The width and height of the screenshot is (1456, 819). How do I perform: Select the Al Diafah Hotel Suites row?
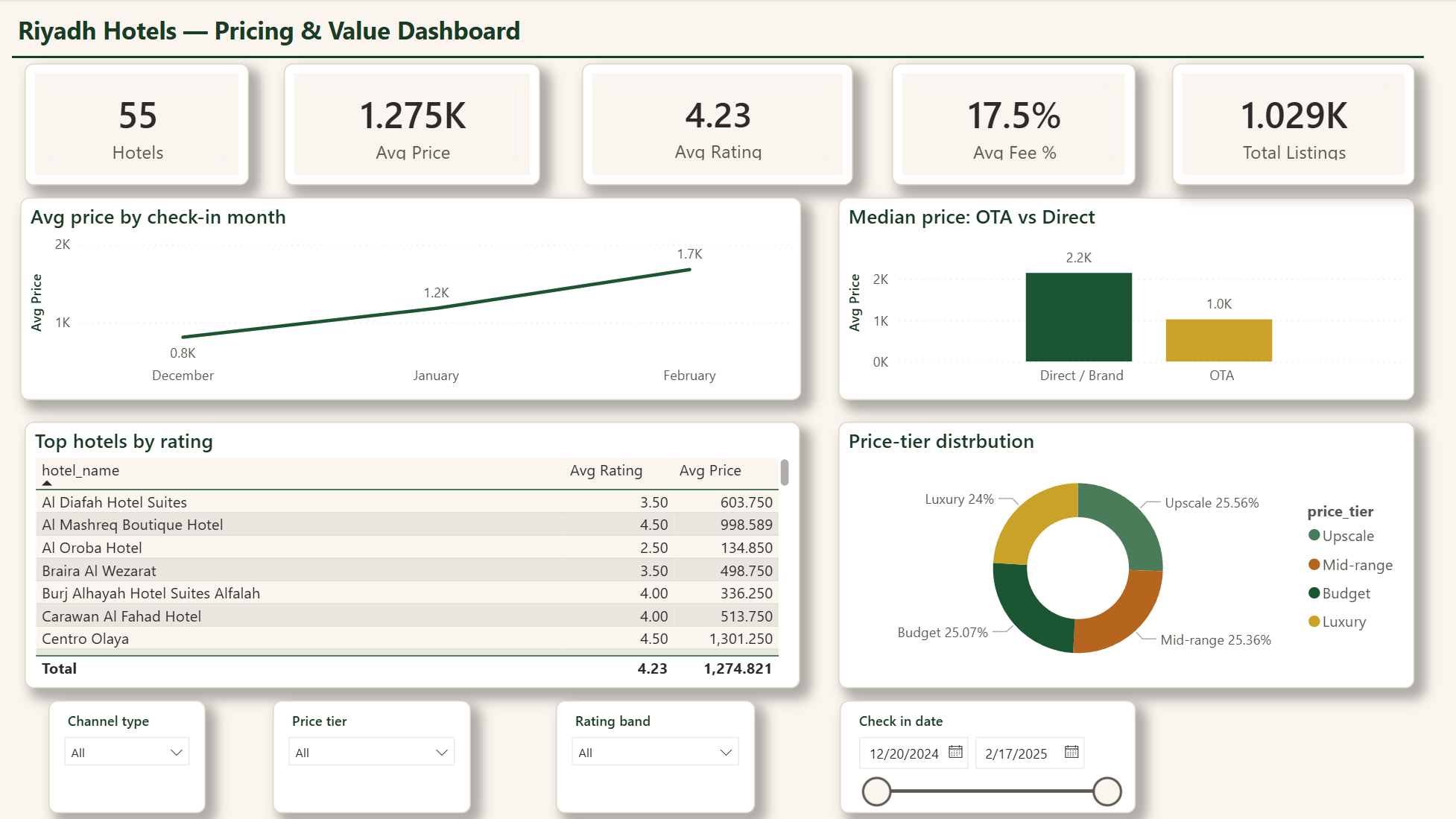(407, 502)
